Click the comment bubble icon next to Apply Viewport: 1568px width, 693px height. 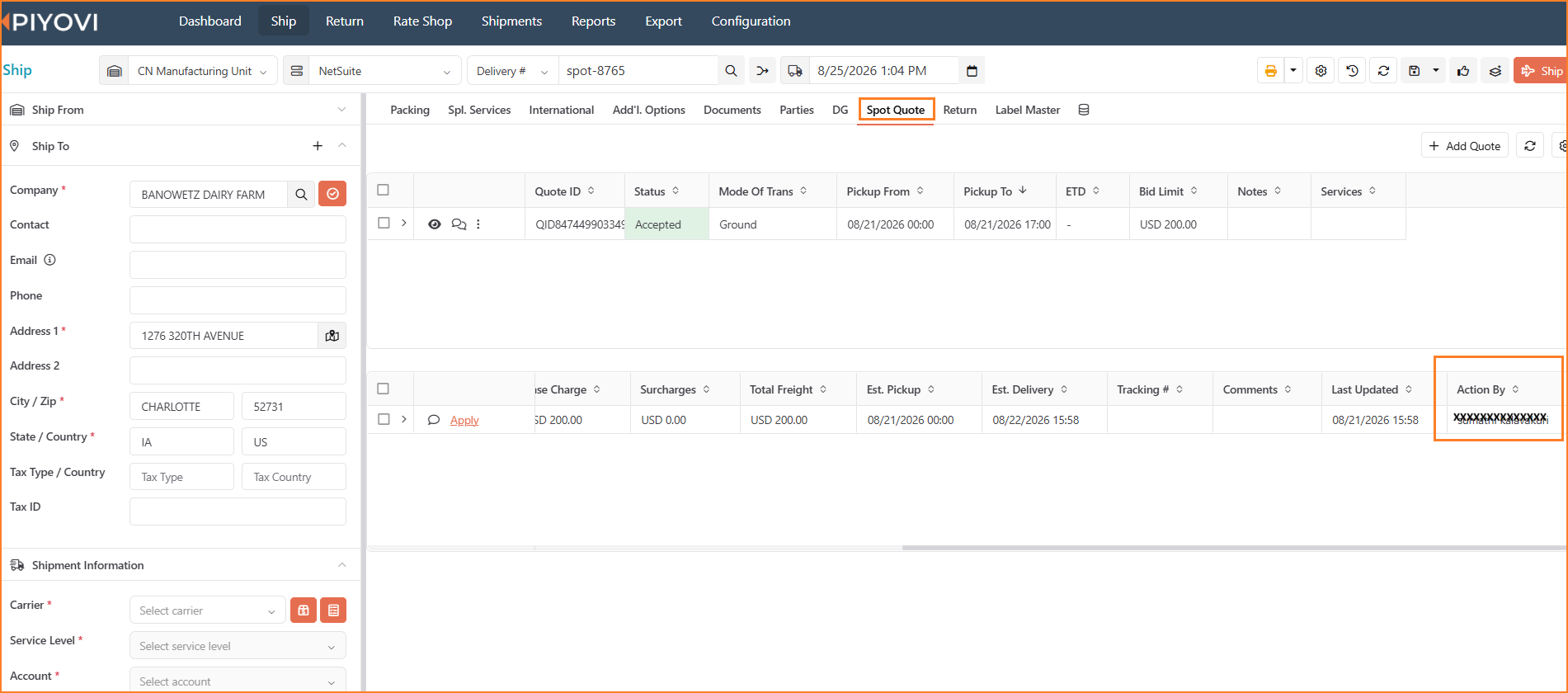[x=434, y=420]
